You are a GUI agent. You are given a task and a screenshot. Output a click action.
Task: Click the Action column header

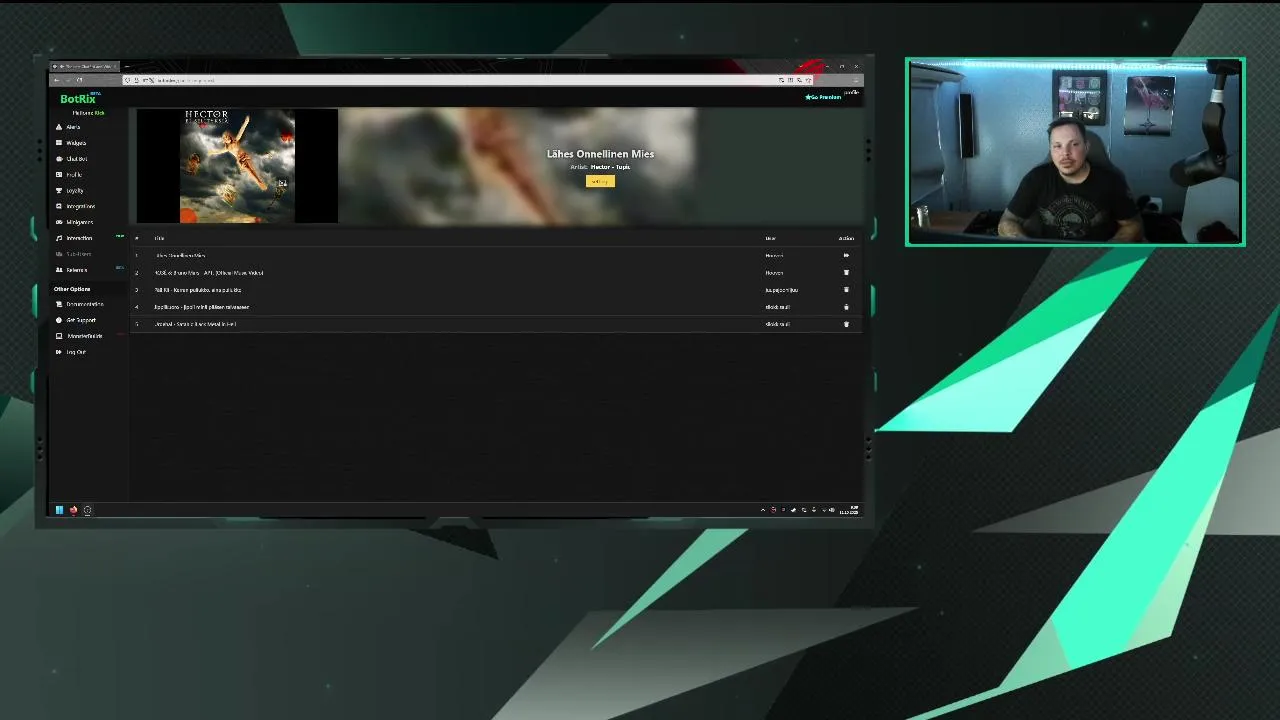click(x=846, y=238)
